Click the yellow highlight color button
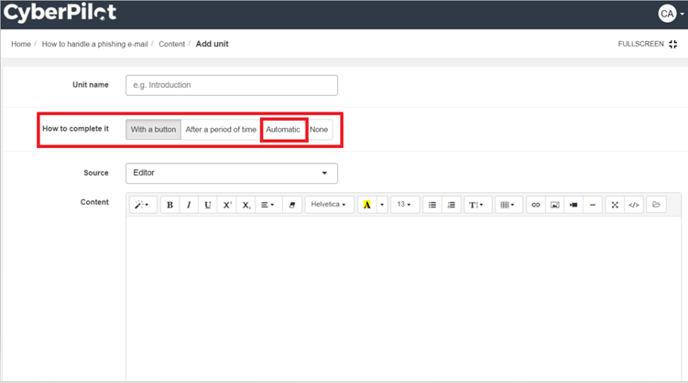The width and height of the screenshot is (688, 383). click(367, 205)
